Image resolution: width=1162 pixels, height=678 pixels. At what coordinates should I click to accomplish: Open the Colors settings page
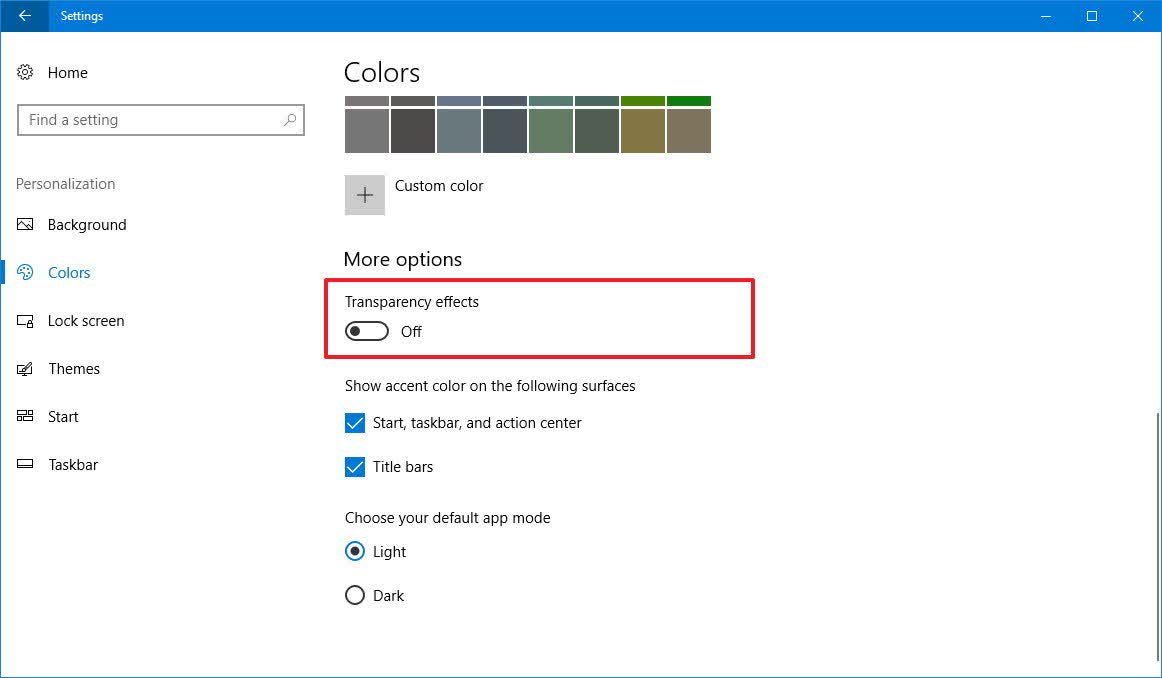tap(69, 273)
